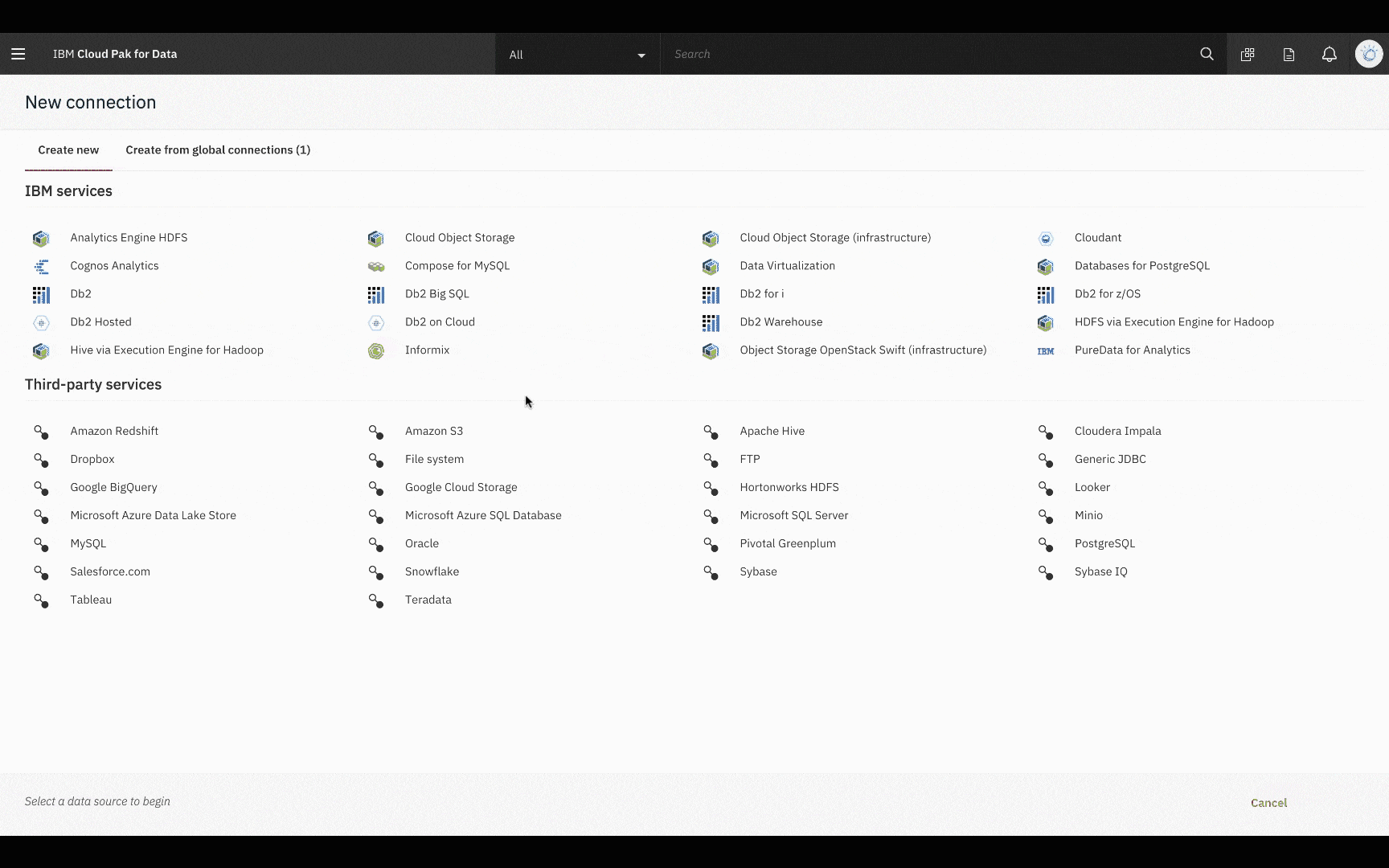Click the Teradata connector icon
The image size is (1389, 868).
[375, 600]
